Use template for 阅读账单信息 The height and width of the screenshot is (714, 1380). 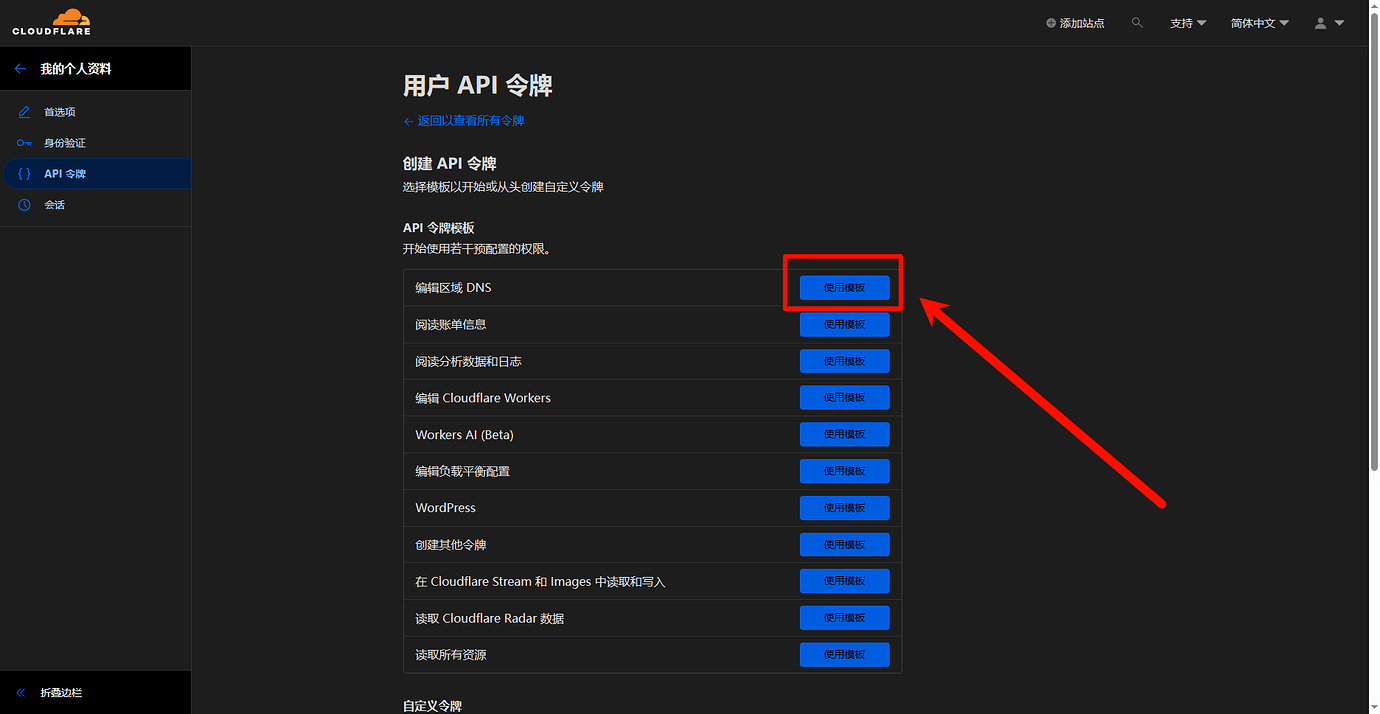844,325
